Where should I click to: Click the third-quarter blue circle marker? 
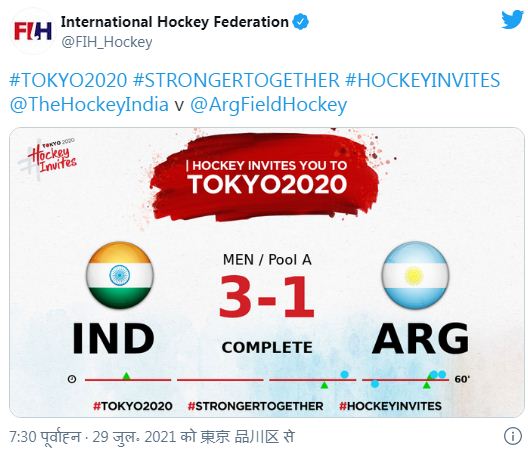344,374
